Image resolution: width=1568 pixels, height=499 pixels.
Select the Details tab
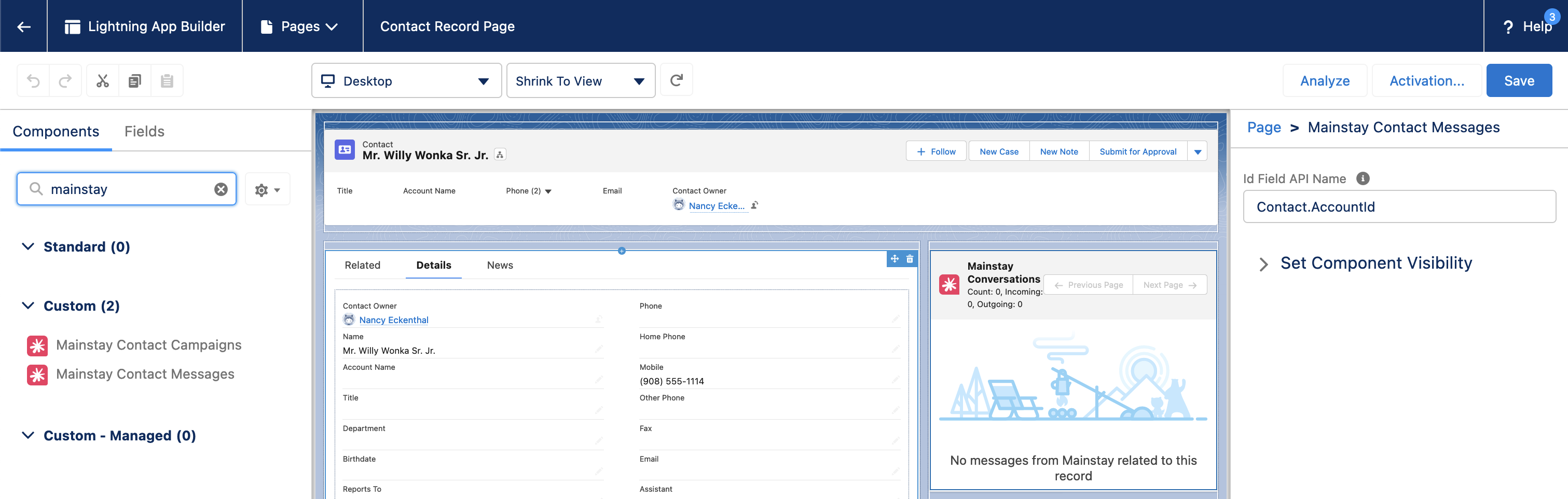point(433,266)
